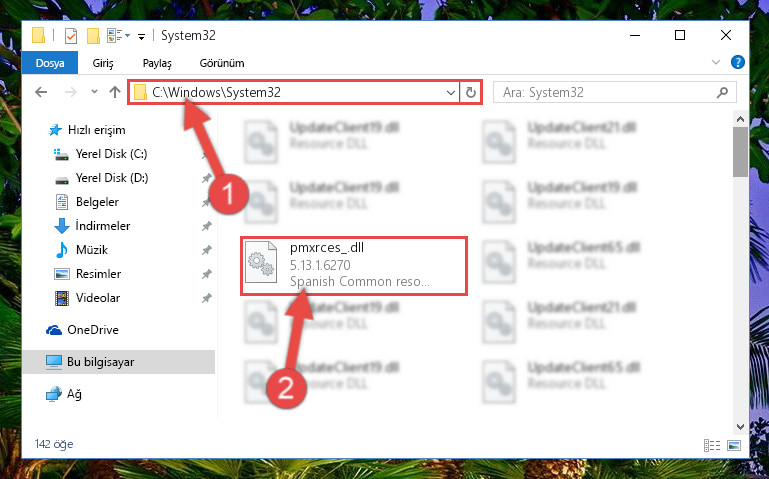Switch to large icons view layout

point(734,445)
